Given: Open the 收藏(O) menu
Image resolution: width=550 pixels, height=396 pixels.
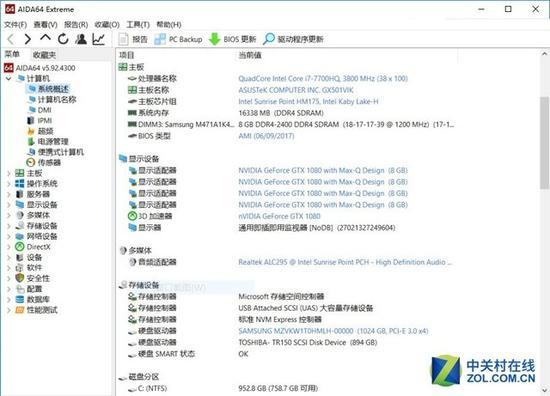Looking at the screenshot, I should click(x=107, y=25).
